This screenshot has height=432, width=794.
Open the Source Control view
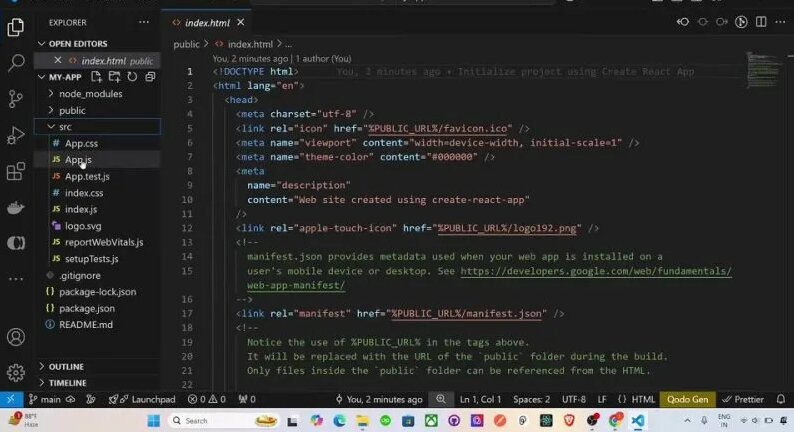pyautogui.click(x=16, y=99)
